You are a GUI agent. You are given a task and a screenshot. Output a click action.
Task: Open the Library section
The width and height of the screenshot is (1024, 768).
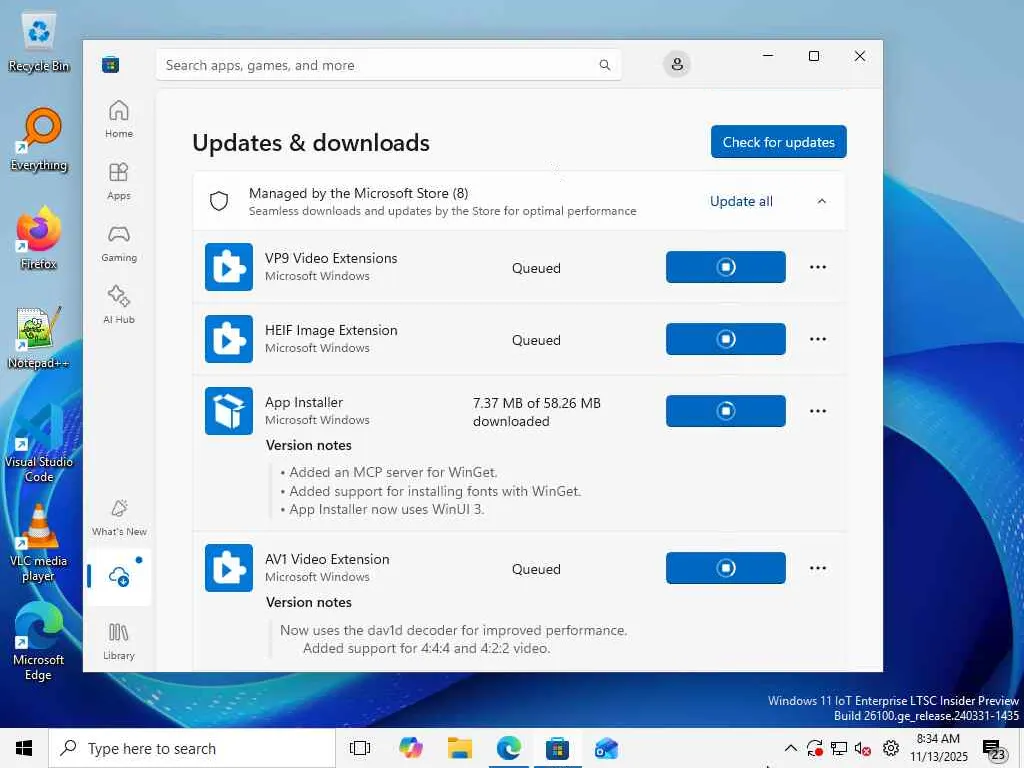(x=119, y=641)
